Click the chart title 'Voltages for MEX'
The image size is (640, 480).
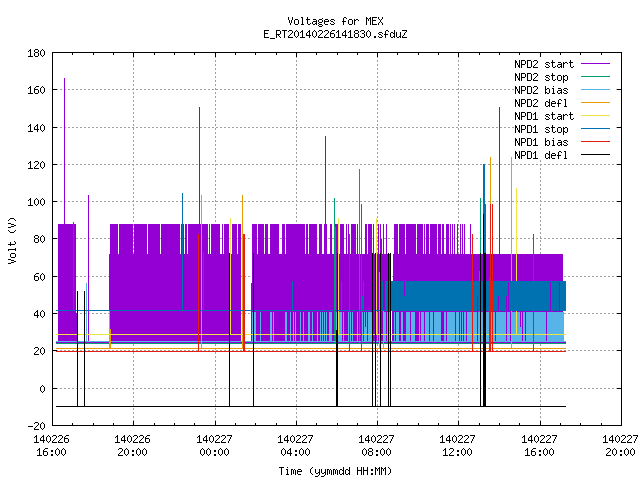tap(335, 21)
